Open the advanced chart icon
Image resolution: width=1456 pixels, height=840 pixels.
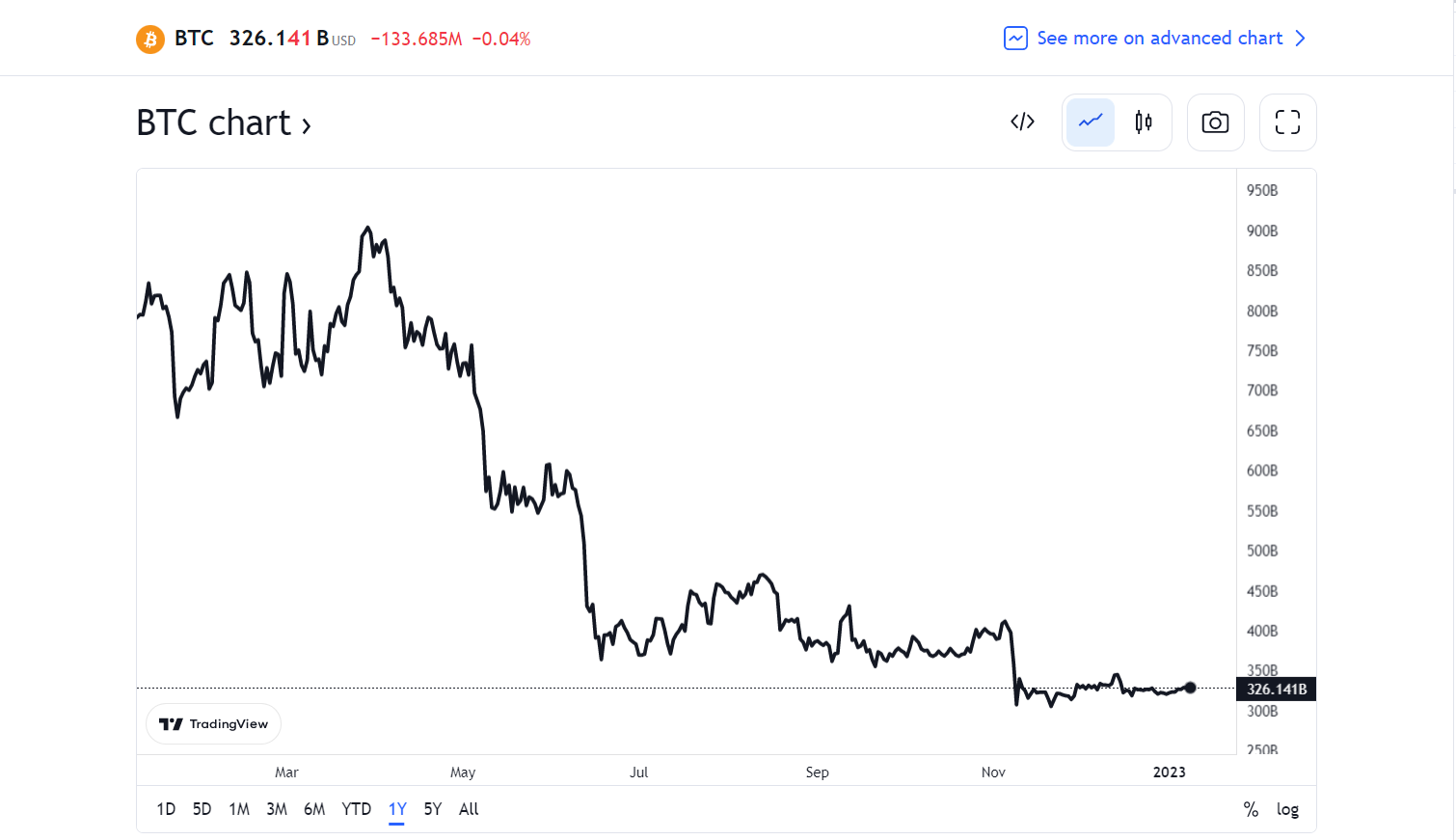click(1015, 38)
